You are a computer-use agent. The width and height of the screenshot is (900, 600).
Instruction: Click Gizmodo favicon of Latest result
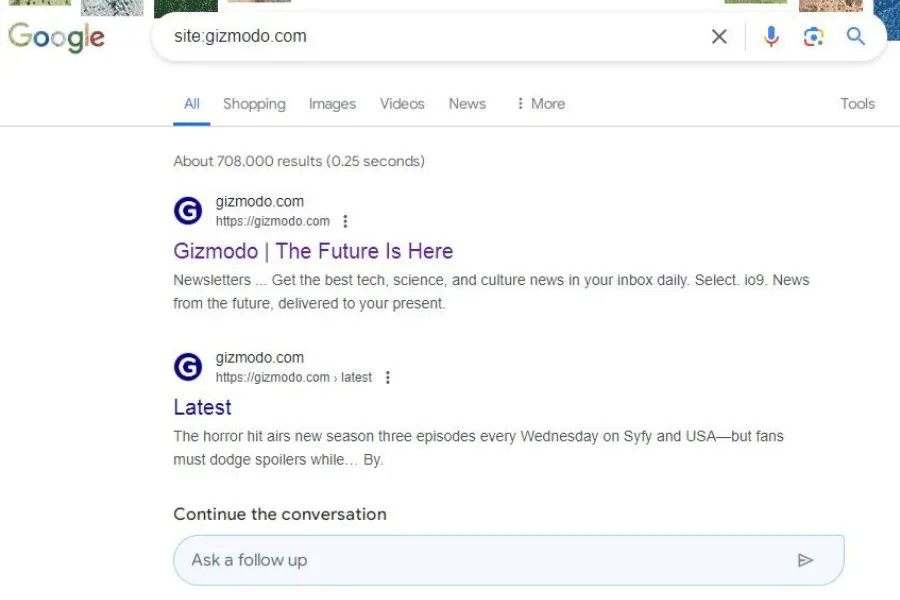point(188,367)
